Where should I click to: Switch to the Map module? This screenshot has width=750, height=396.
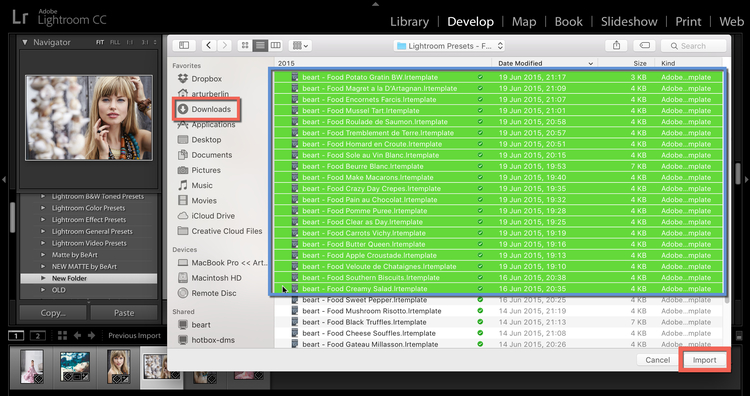point(524,22)
